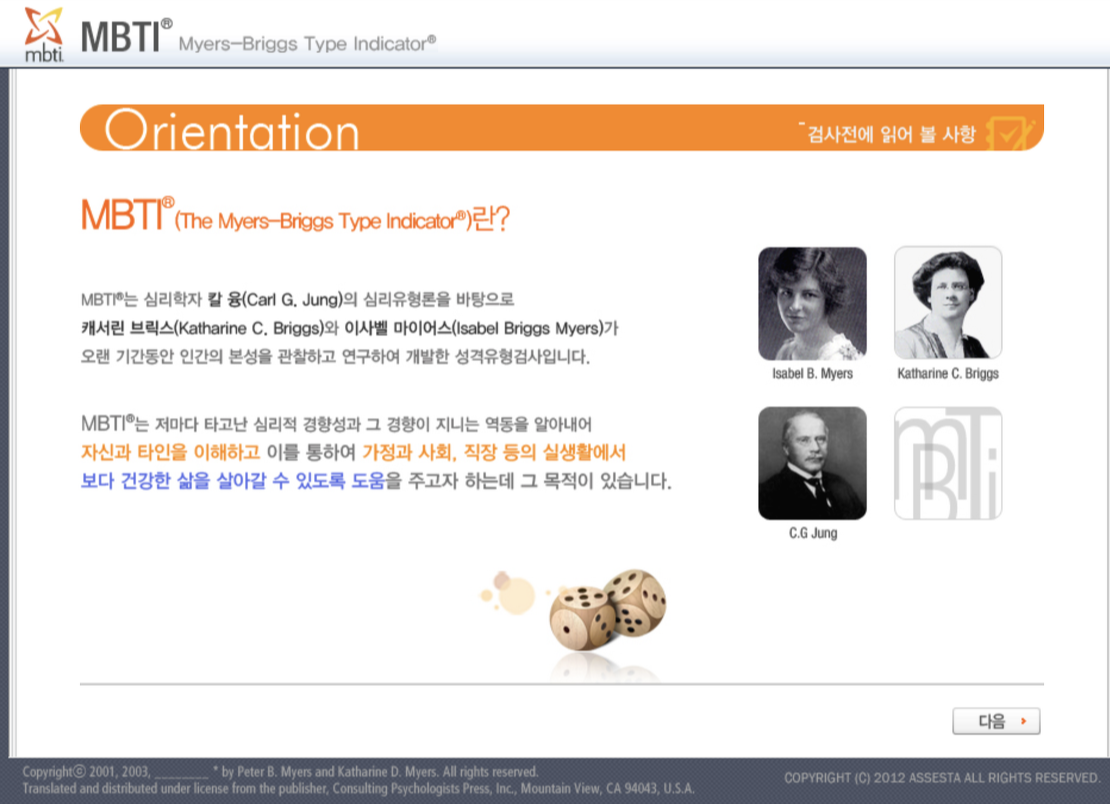Click the 'COPYRIGHT (C) 2012 ASSESTA' footer text
This screenshot has width=1110, height=804.
[x=942, y=778]
